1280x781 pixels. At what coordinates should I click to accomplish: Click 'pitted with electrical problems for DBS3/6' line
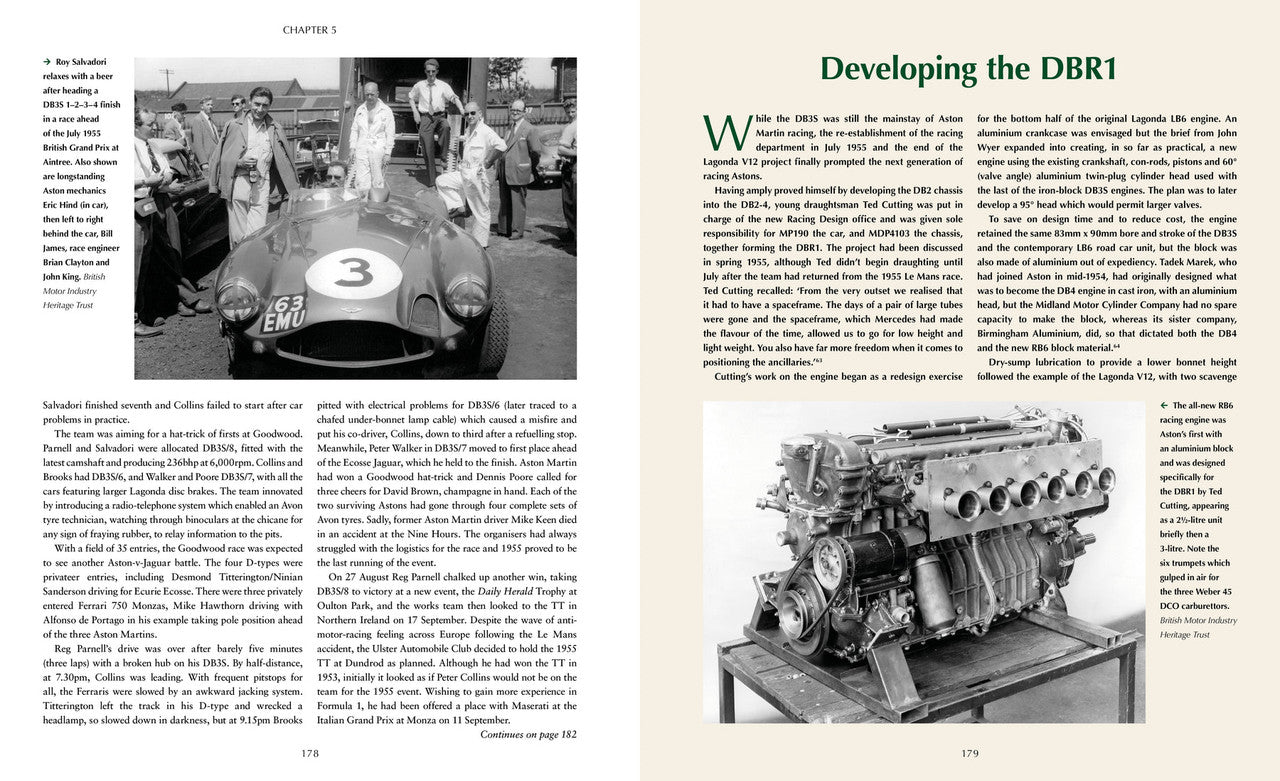pyautogui.click(x=447, y=406)
